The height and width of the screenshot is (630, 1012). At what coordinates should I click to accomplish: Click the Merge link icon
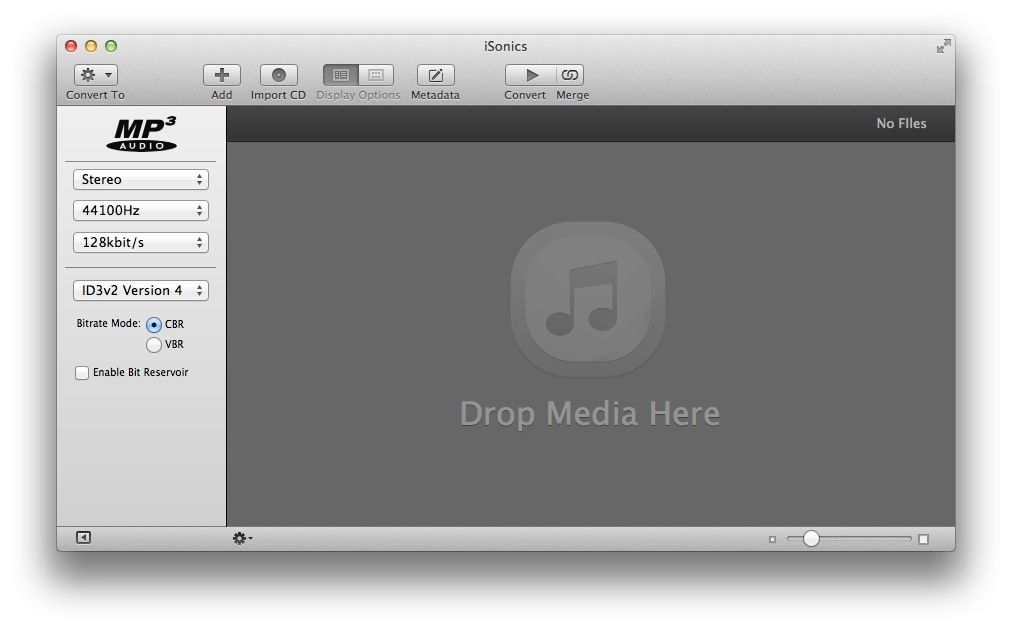pyautogui.click(x=570, y=75)
